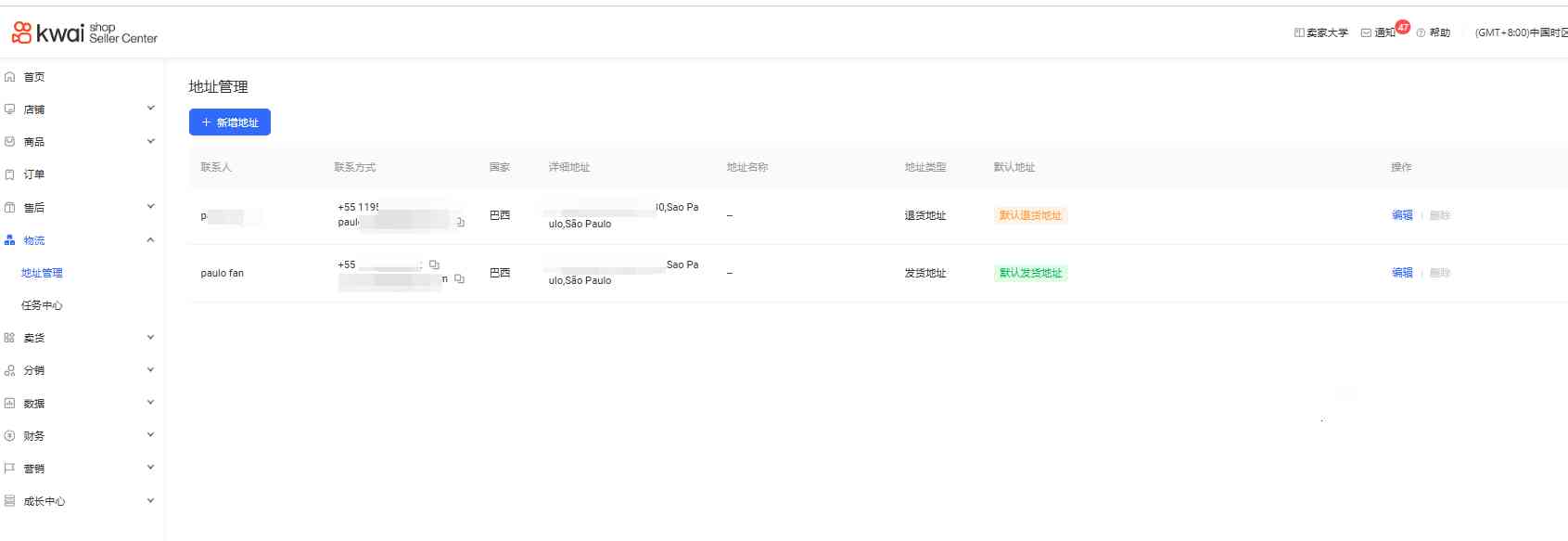Click the 店铺 store icon in sidebar
Viewport: 1568px width, 541px height.
pos(9,109)
